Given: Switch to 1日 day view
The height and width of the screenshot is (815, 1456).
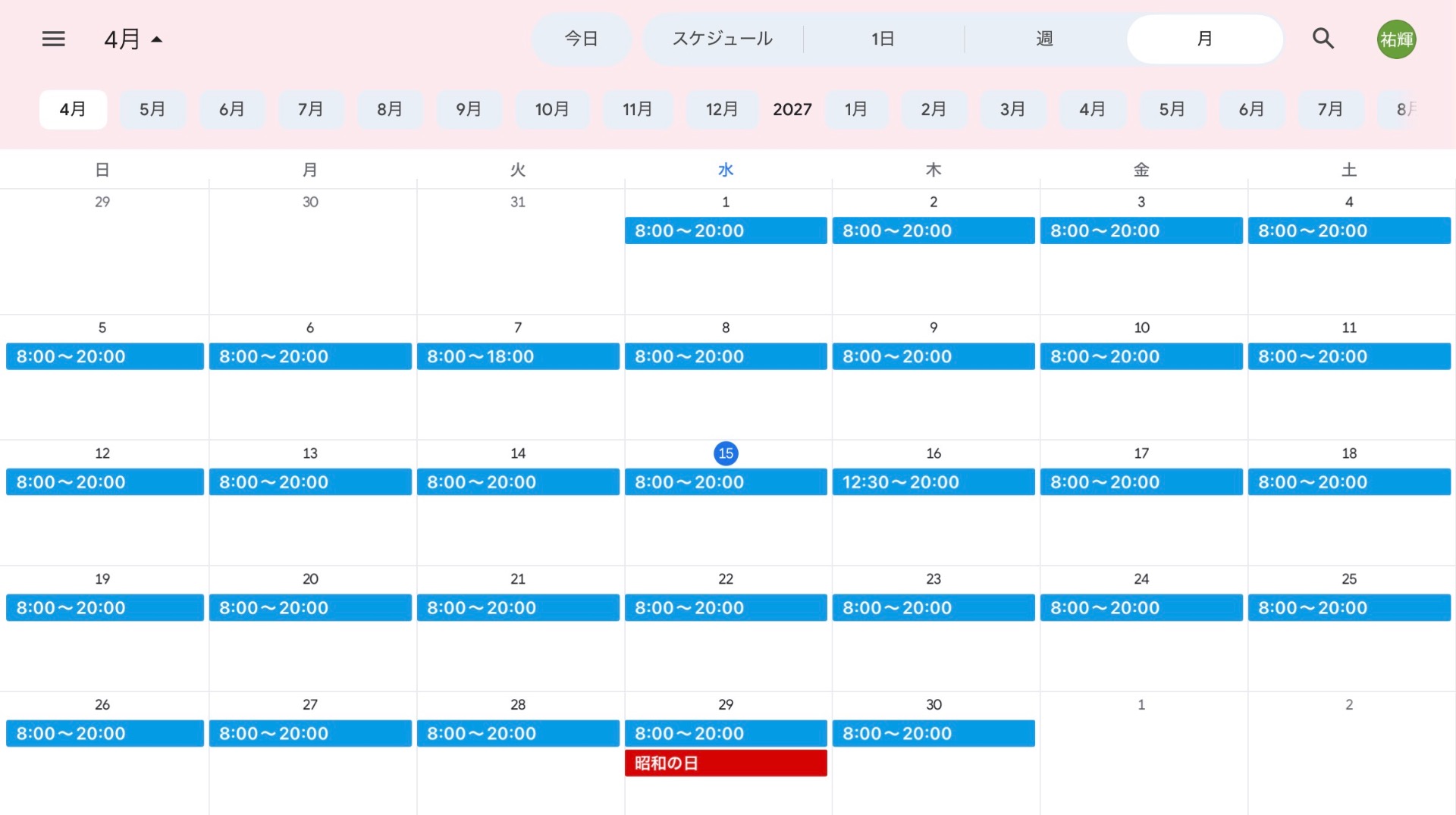Looking at the screenshot, I should 883,39.
